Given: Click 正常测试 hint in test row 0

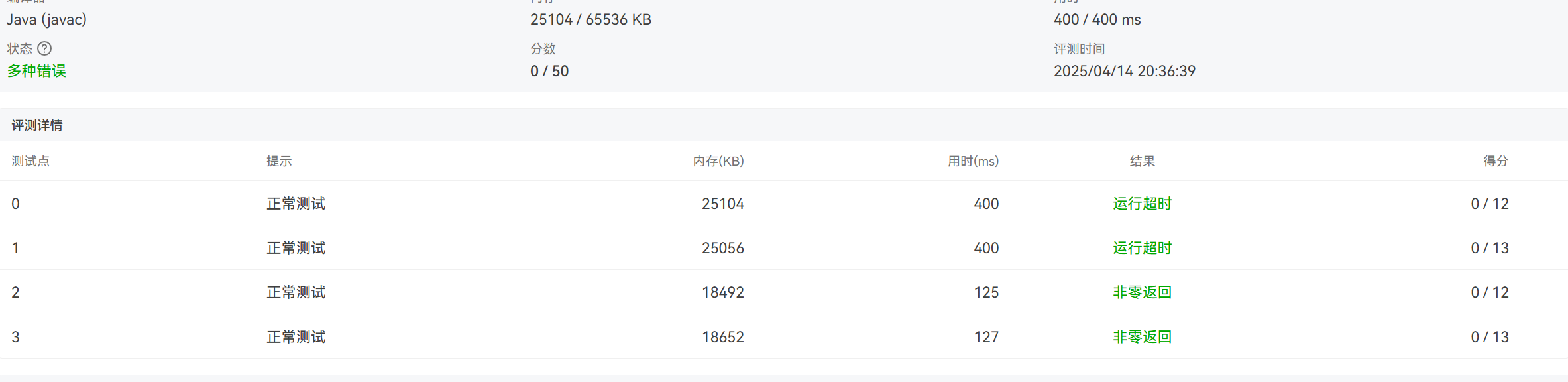Looking at the screenshot, I should (296, 204).
